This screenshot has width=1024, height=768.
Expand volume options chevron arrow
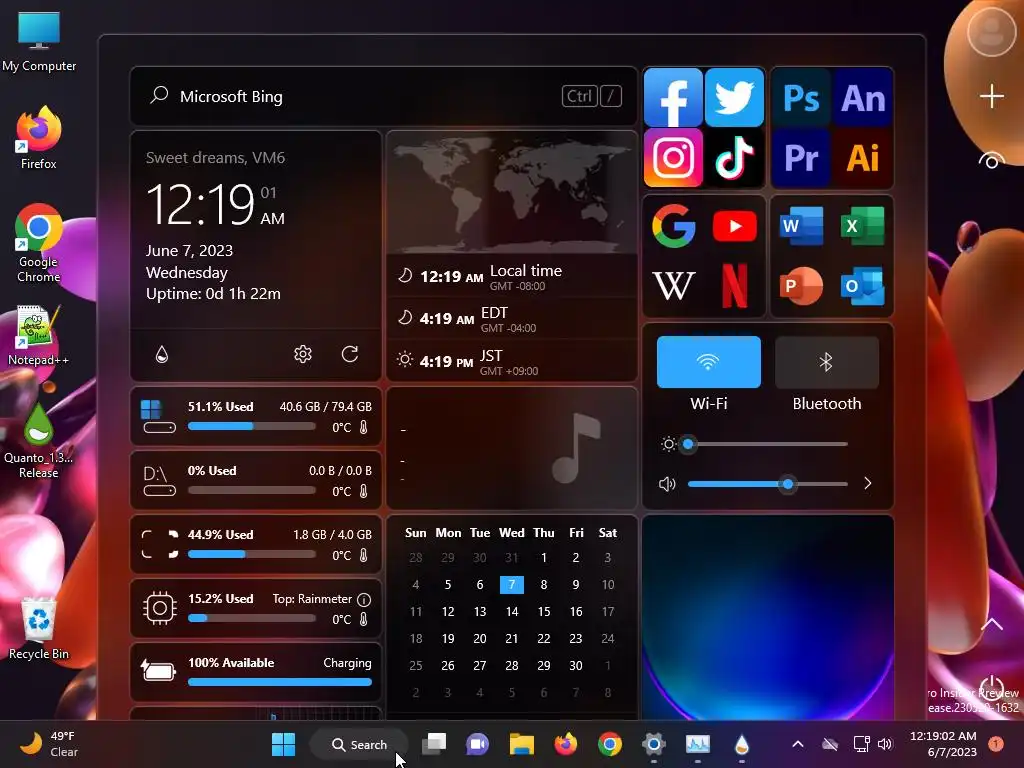[x=867, y=483]
